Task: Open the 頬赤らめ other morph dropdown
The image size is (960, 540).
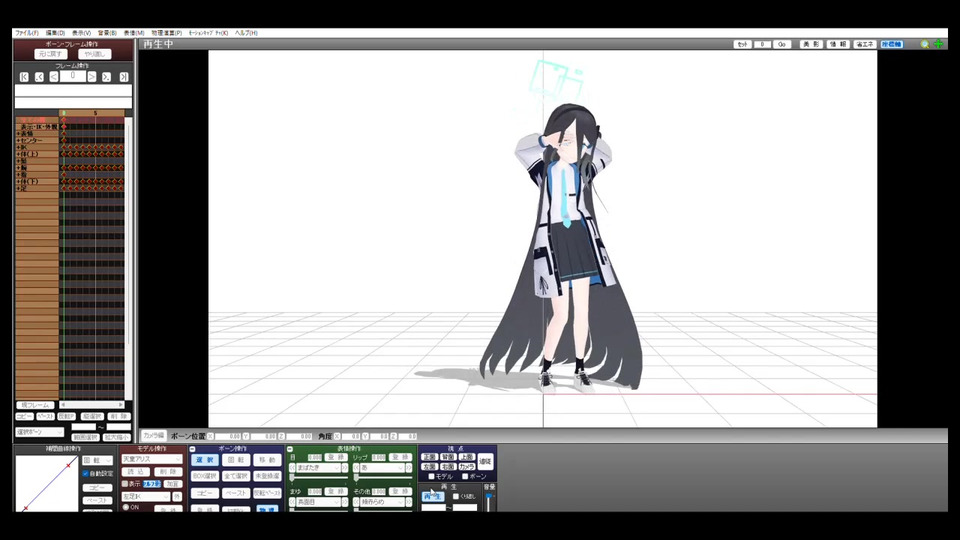Action: click(382, 502)
